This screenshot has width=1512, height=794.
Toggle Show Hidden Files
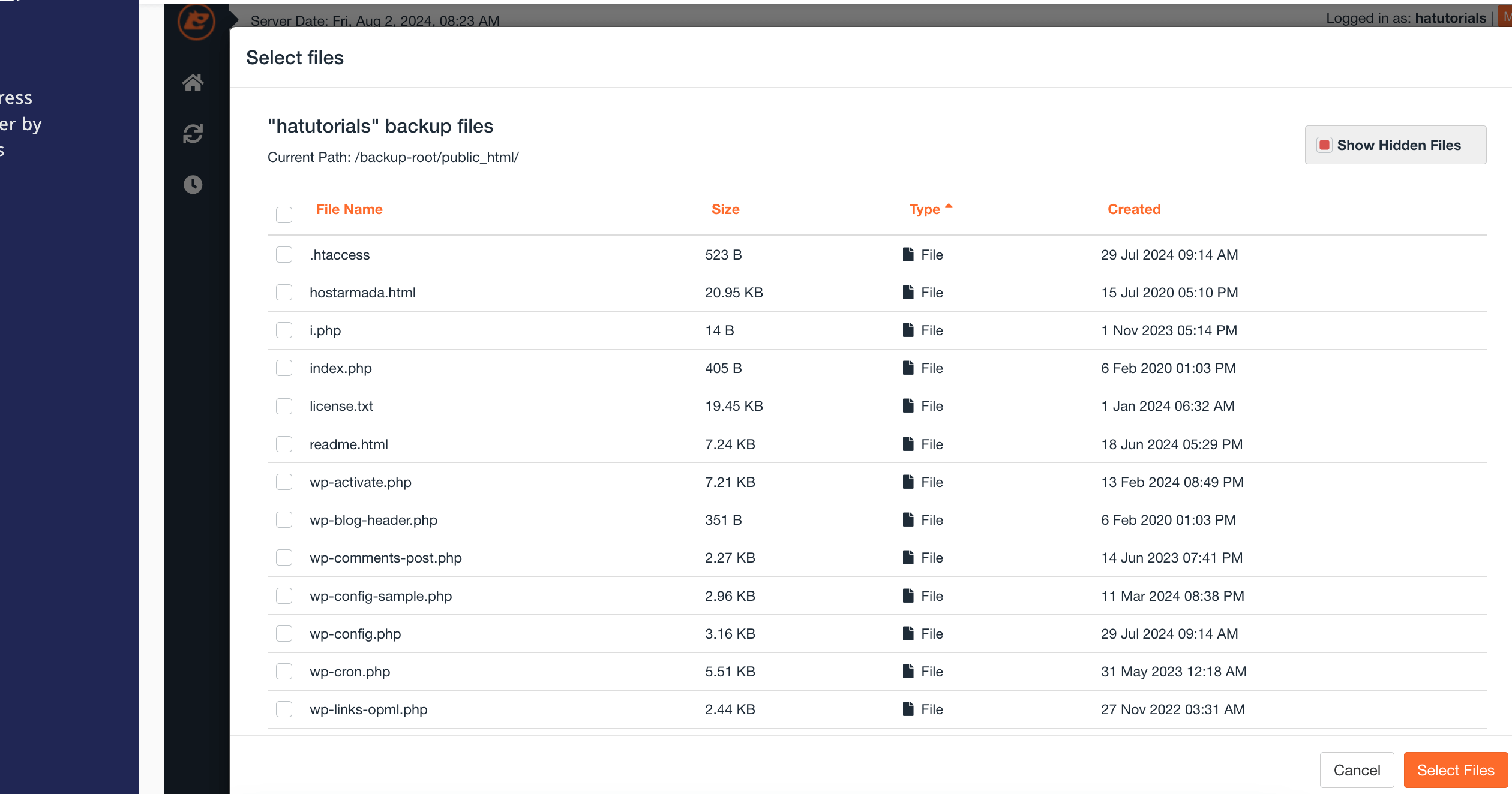(x=1395, y=145)
